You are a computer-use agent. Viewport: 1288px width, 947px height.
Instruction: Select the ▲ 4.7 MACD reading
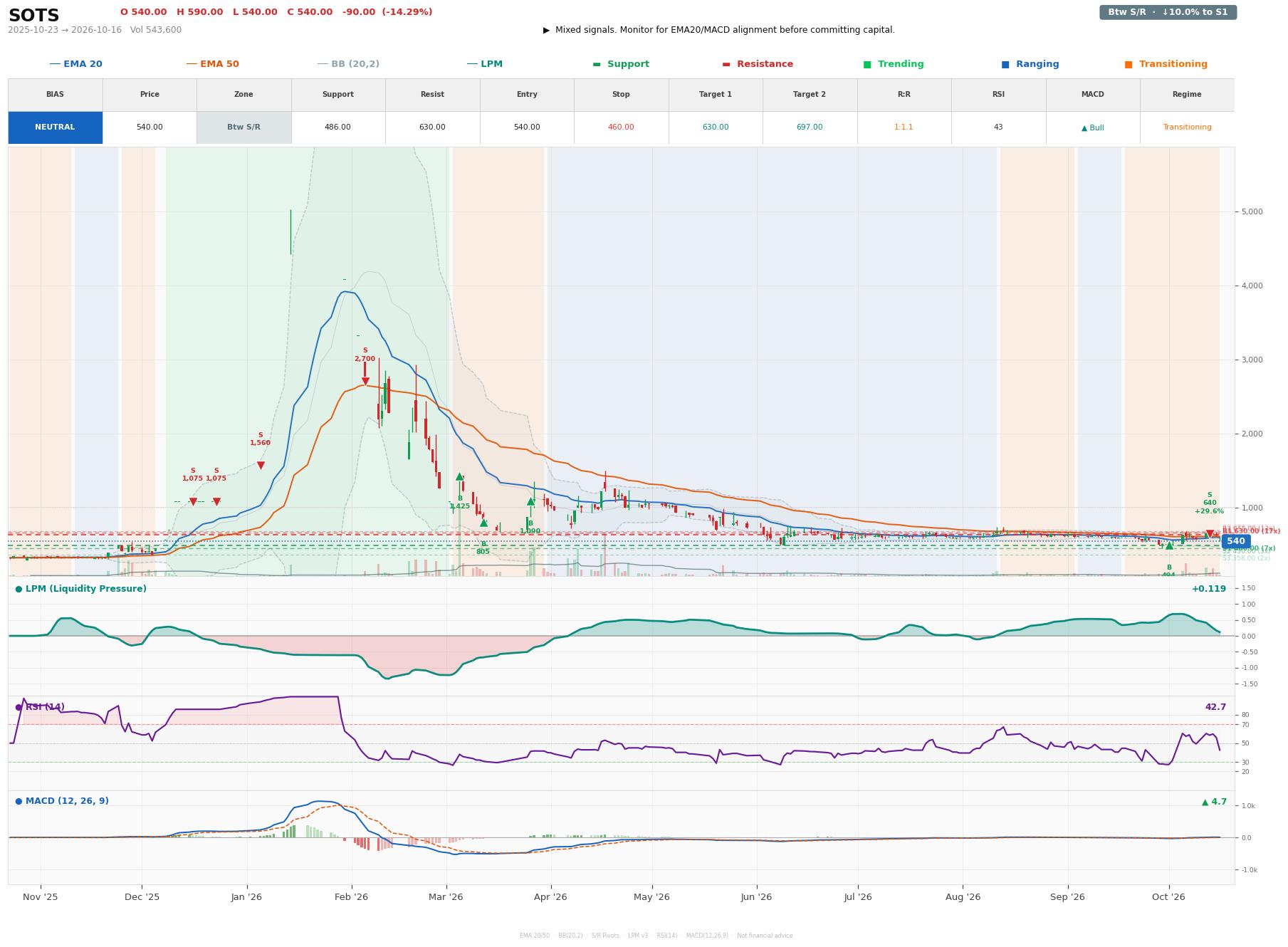coord(1214,802)
